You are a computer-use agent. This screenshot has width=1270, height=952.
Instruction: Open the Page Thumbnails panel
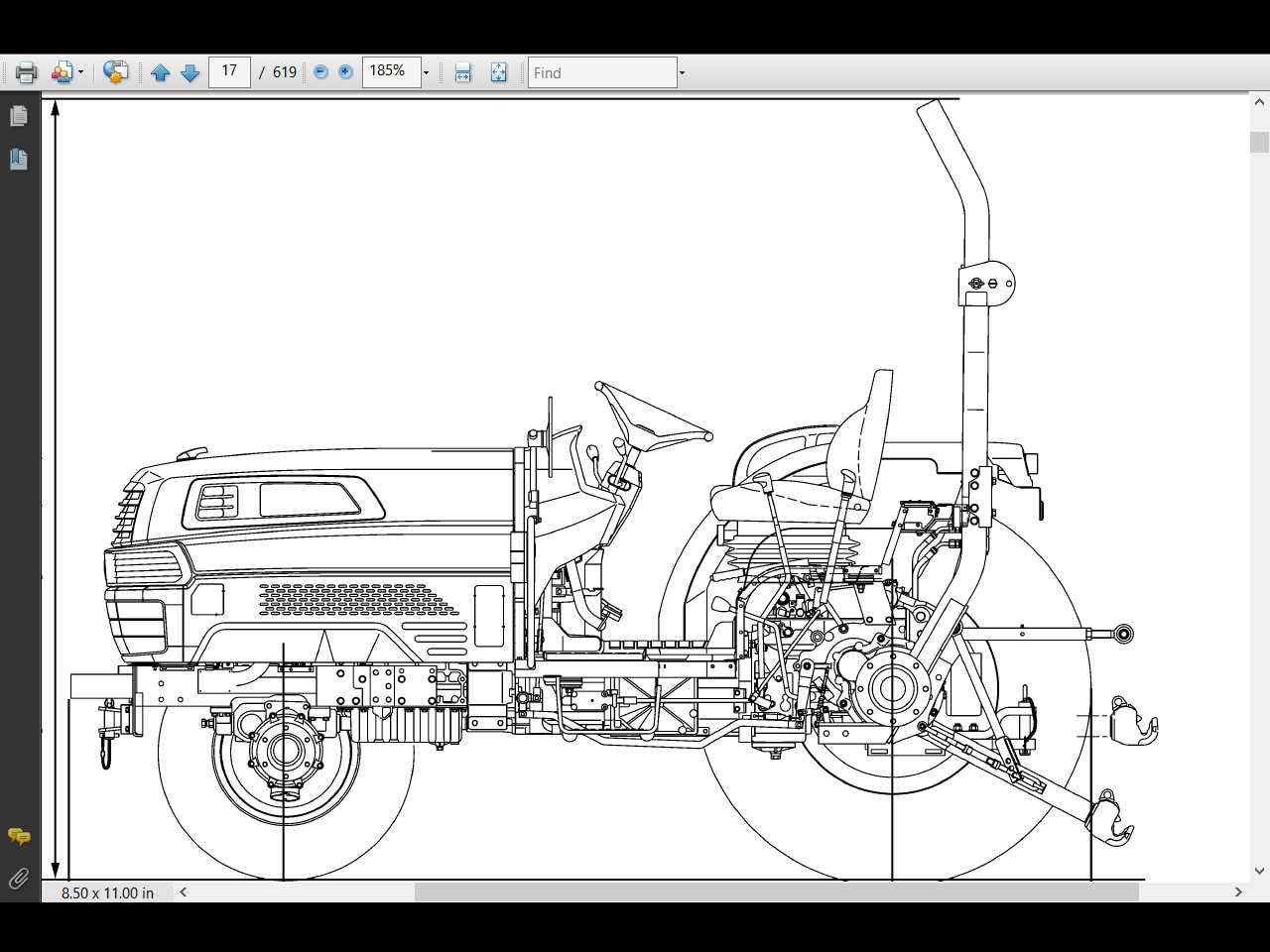point(19,115)
